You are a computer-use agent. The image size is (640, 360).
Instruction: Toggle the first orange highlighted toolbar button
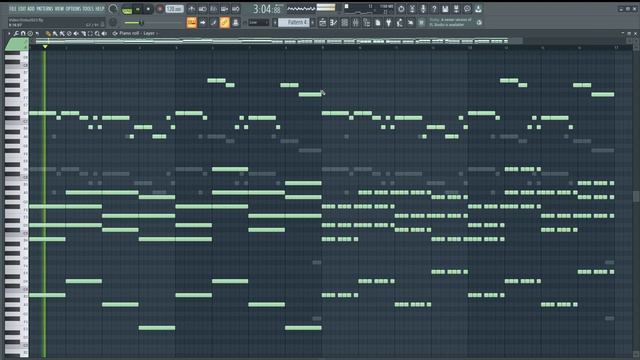click(191, 23)
